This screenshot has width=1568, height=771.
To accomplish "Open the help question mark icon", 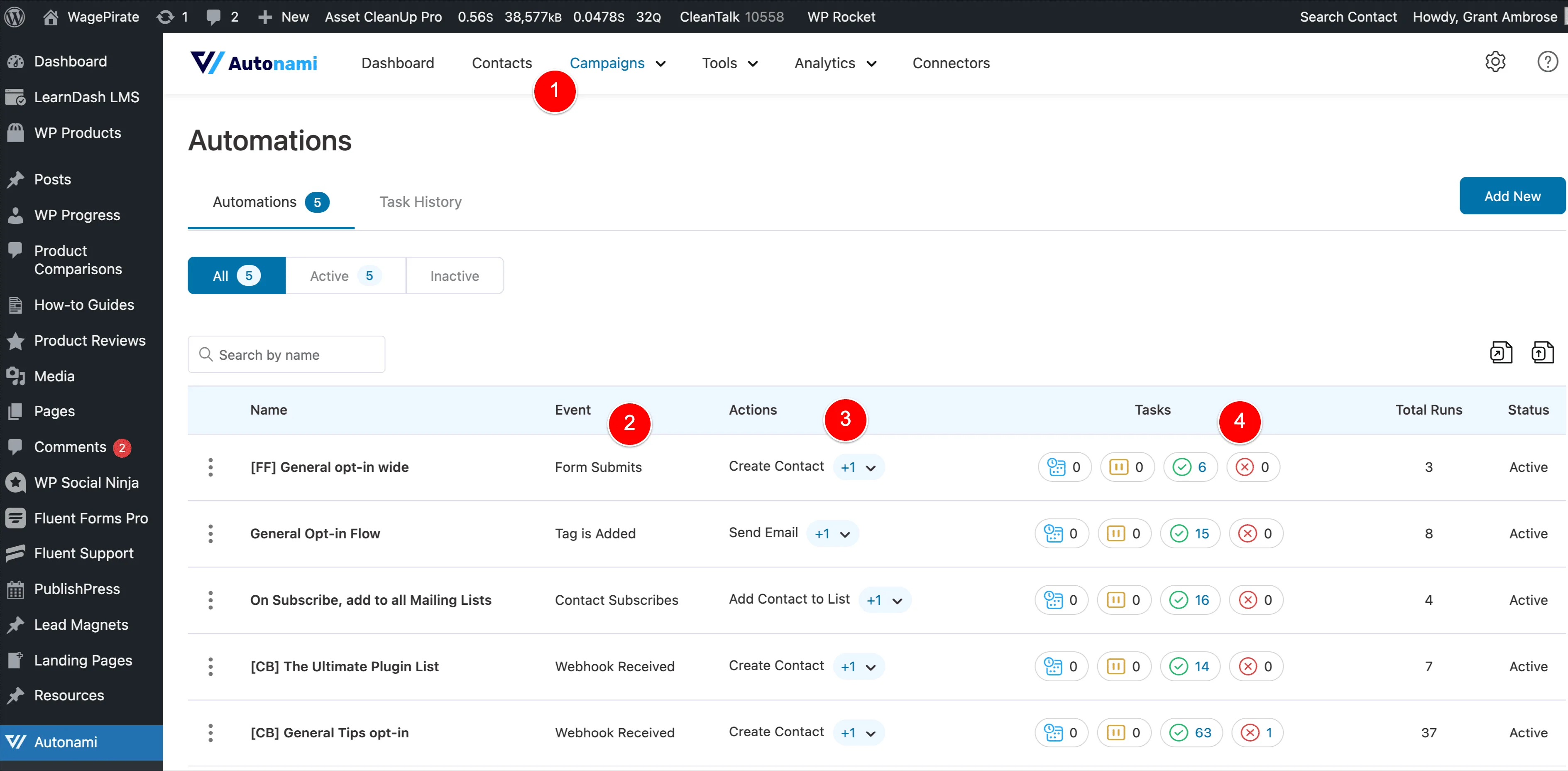I will pos(1547,61).
